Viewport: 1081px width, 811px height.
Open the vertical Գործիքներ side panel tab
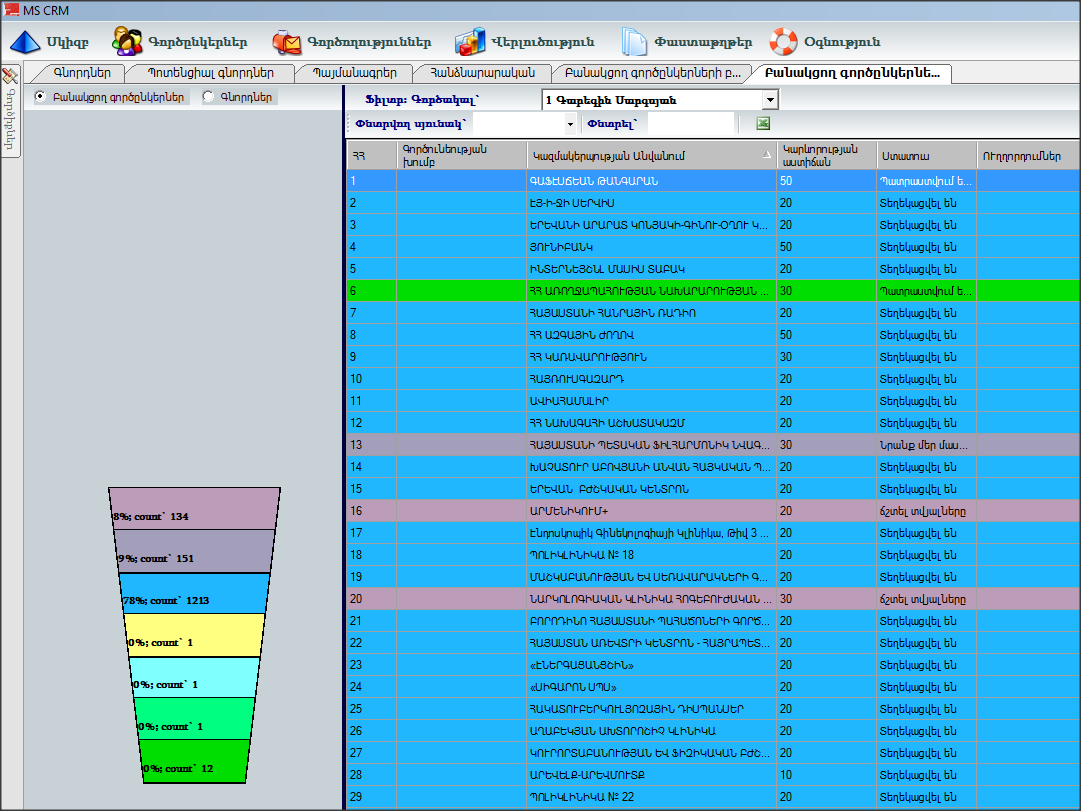10,110
